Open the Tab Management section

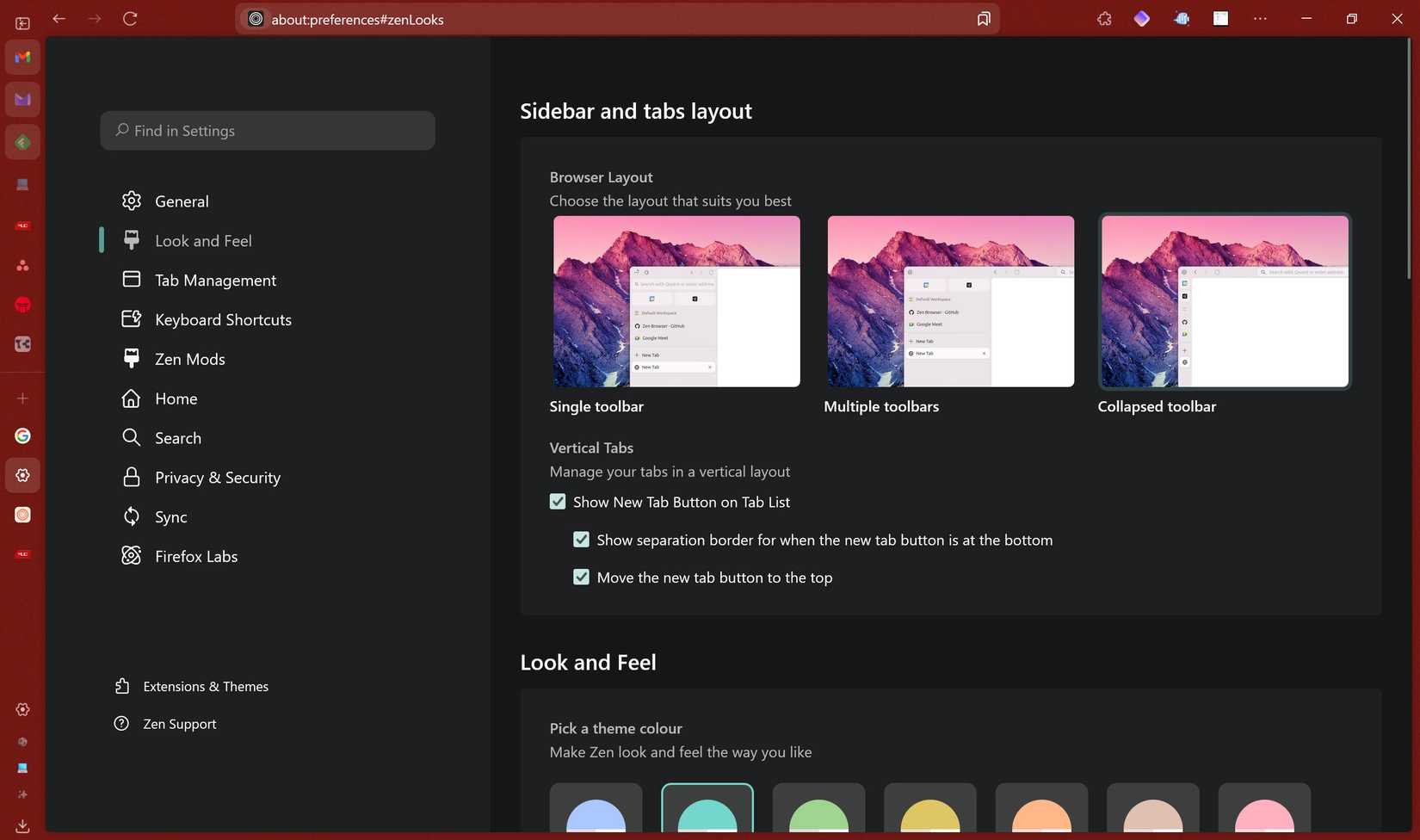pos(215,280)
